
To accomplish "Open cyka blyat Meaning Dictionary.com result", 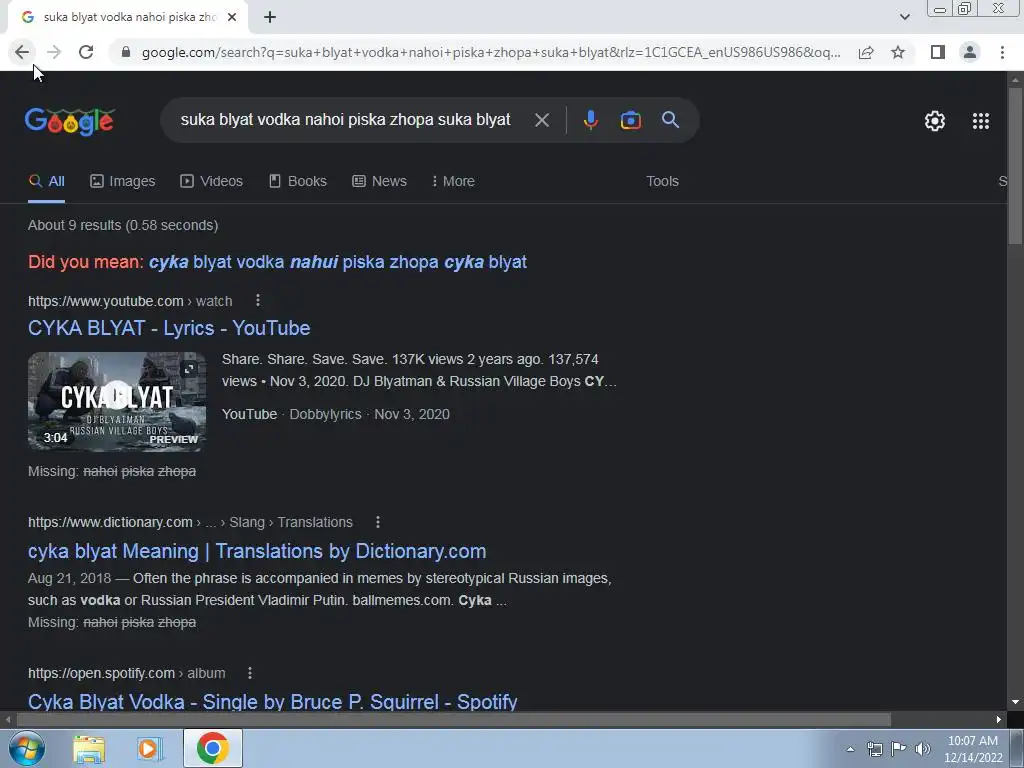I will (x=257, y=551).
